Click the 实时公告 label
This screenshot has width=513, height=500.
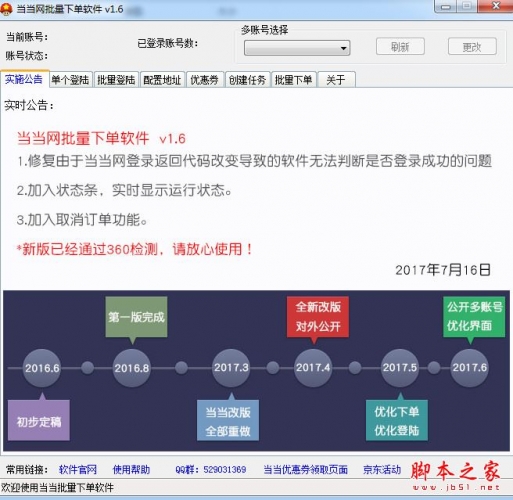(x=29, y=105)
